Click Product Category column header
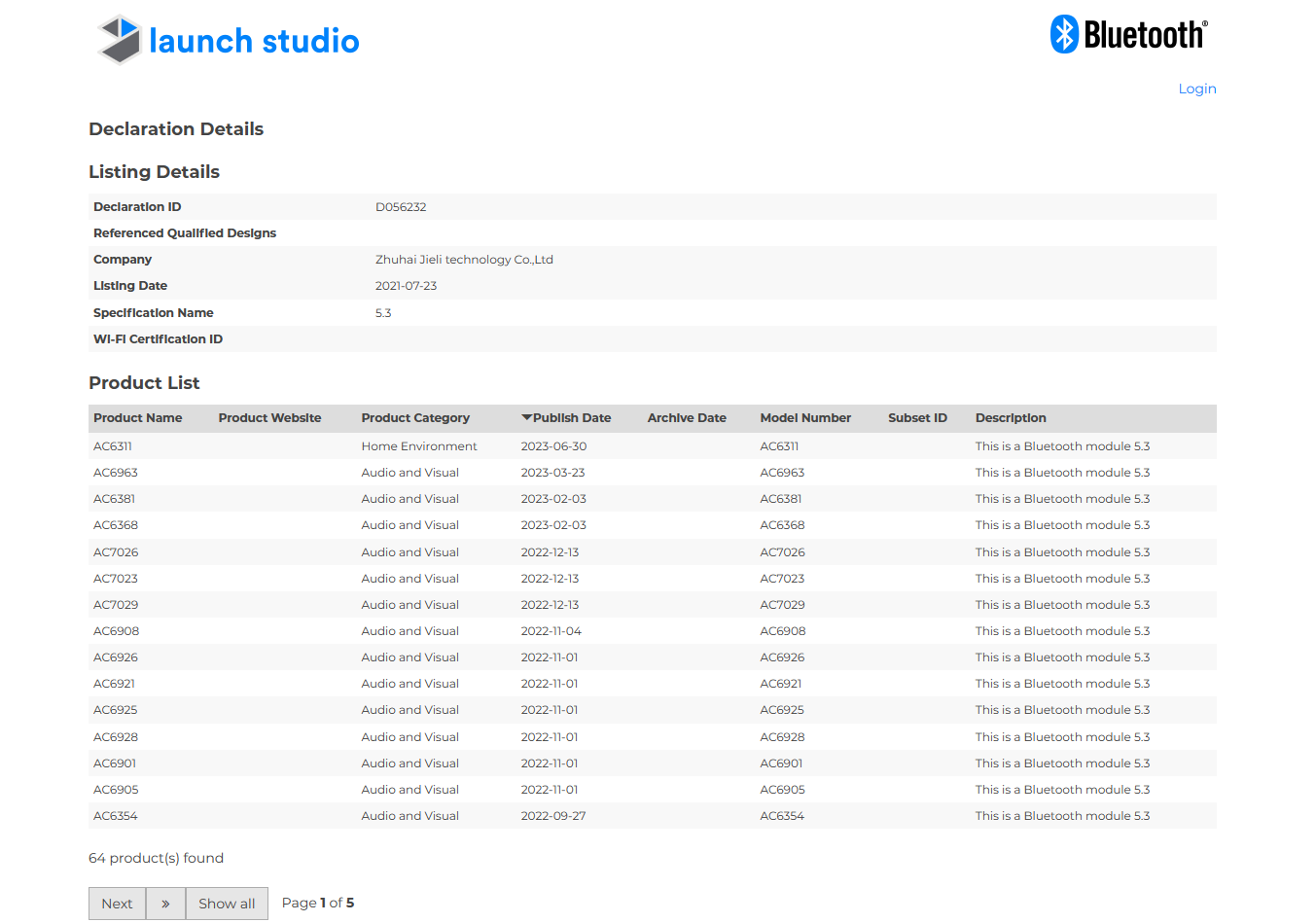 click(x=415, y=418)
